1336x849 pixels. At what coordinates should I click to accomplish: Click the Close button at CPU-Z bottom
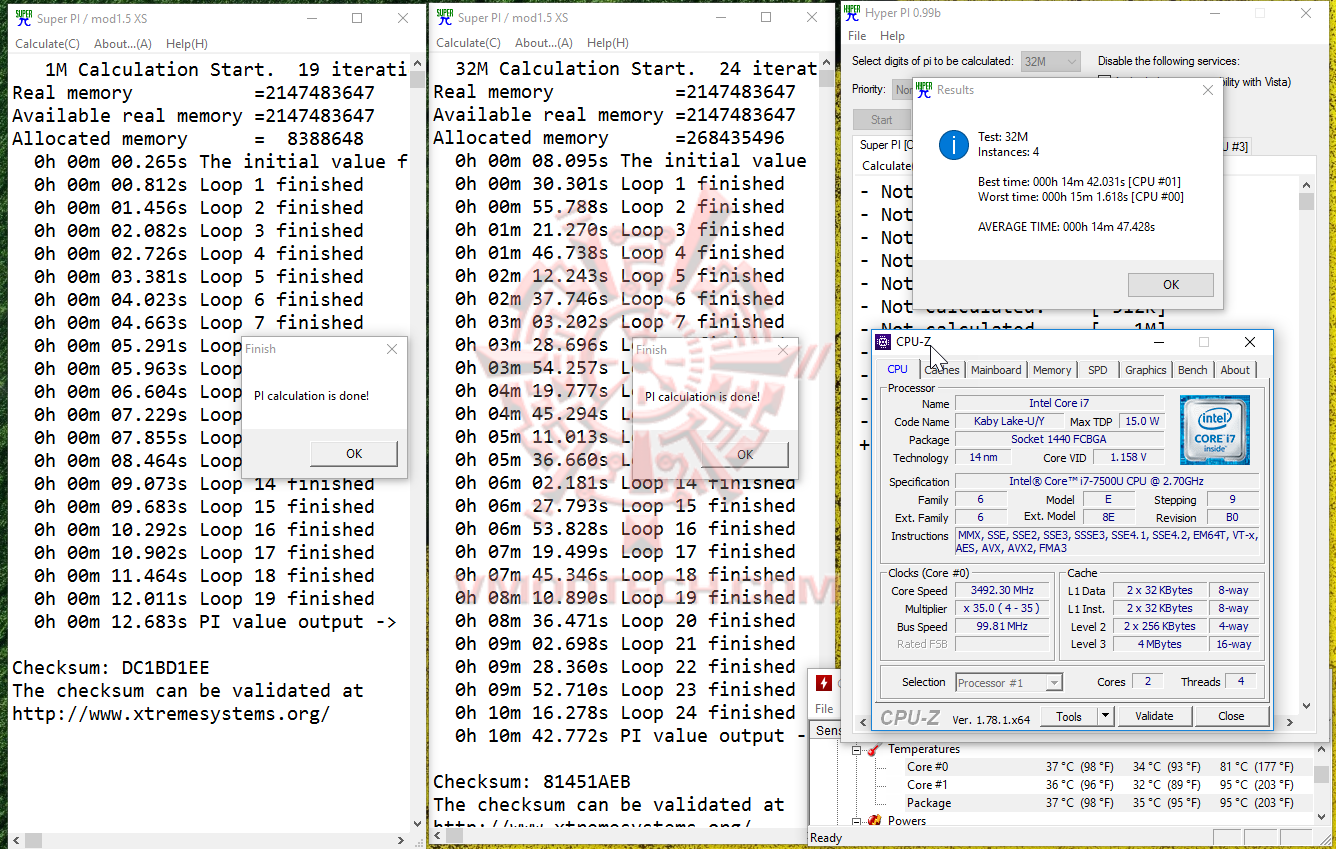(x=1231, y=716)
